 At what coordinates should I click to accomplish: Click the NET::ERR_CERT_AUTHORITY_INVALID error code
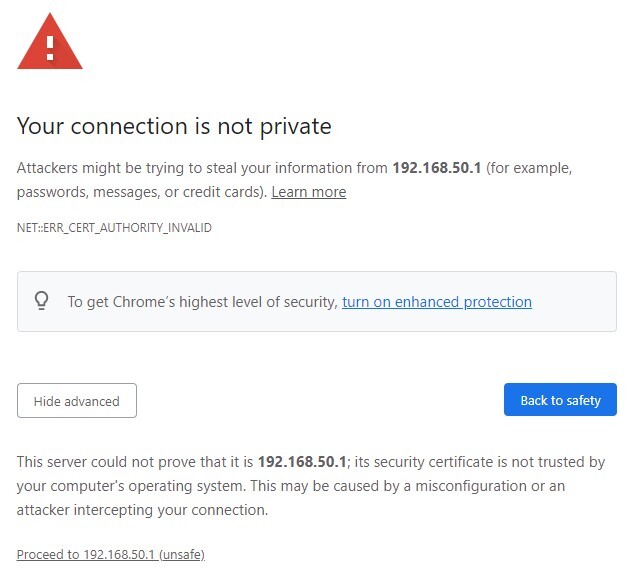pos(114,228)
